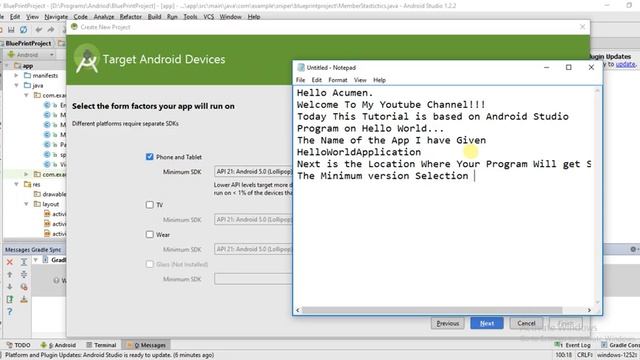Screen dimensions: 640x360
Task: Click inside the Notepad text area
Action: pos(444,196)
